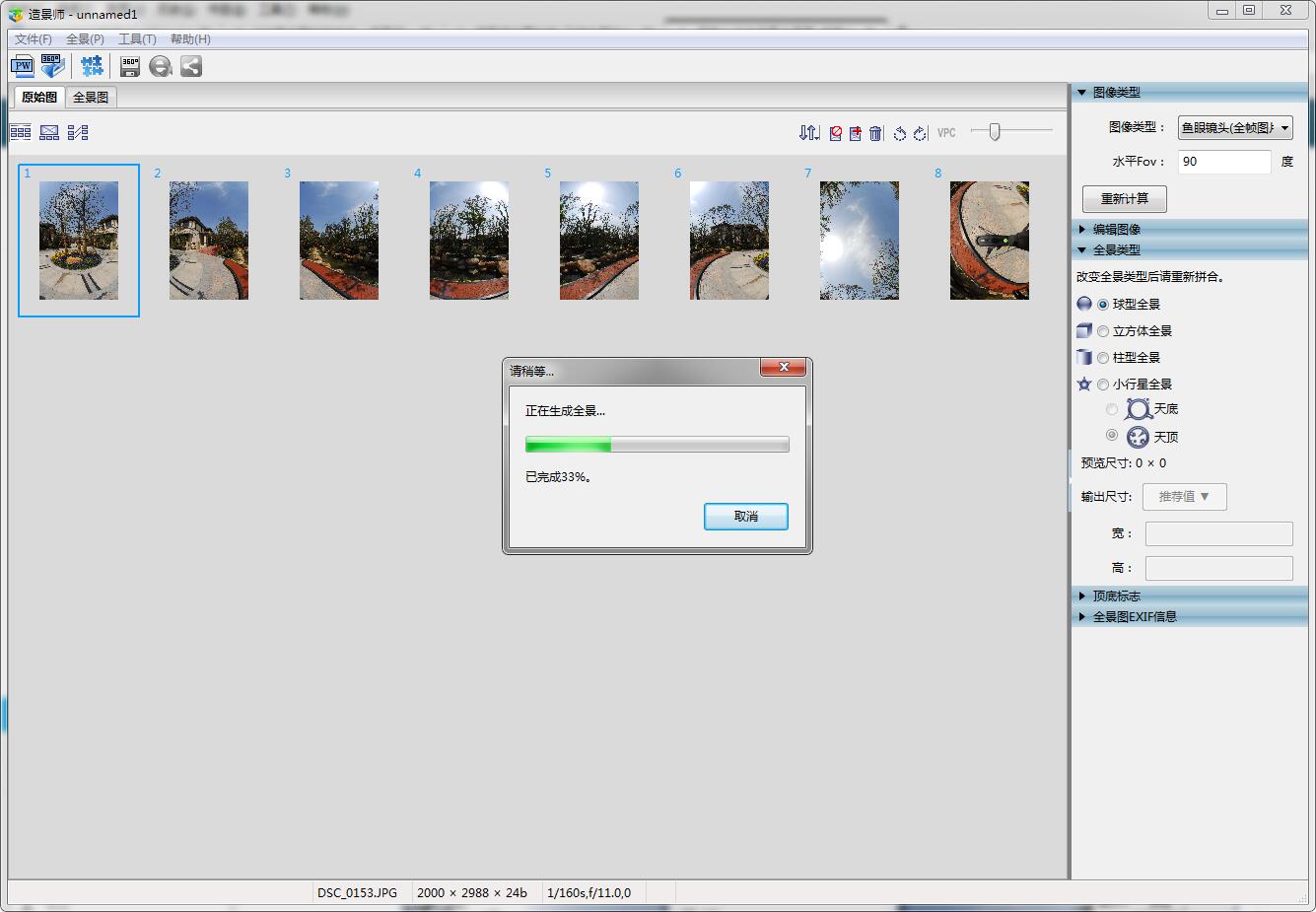This screenshot has height=912, width=1316.
Task: Click the add image icon with red plus
Action: click(x=855, y=133)
